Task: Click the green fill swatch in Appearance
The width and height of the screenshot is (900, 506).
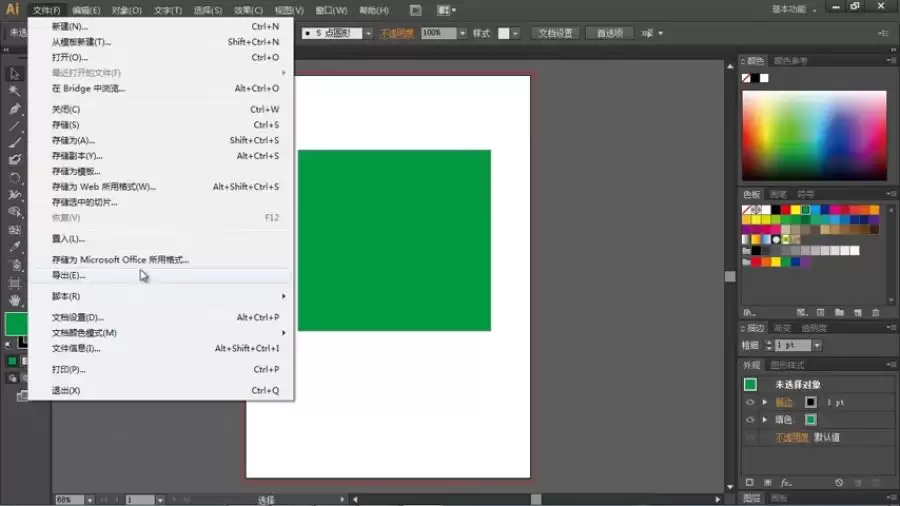Action: (x=810, y=419)
